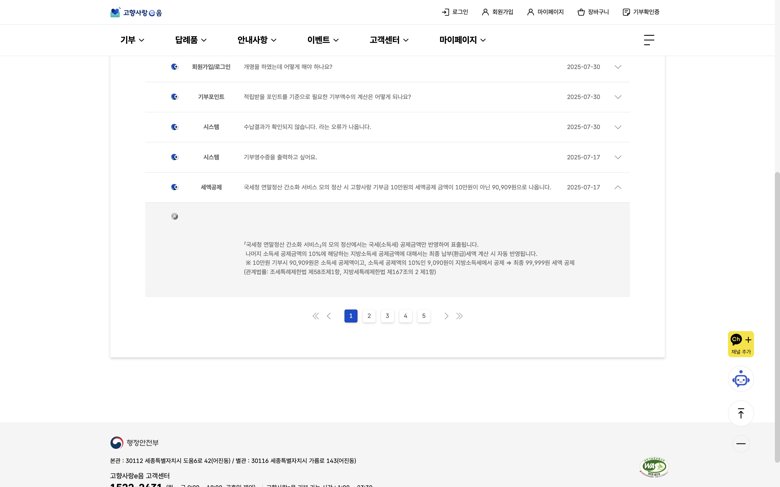
Task: Click the 로그인 login icon link
Action: [455, 12]
